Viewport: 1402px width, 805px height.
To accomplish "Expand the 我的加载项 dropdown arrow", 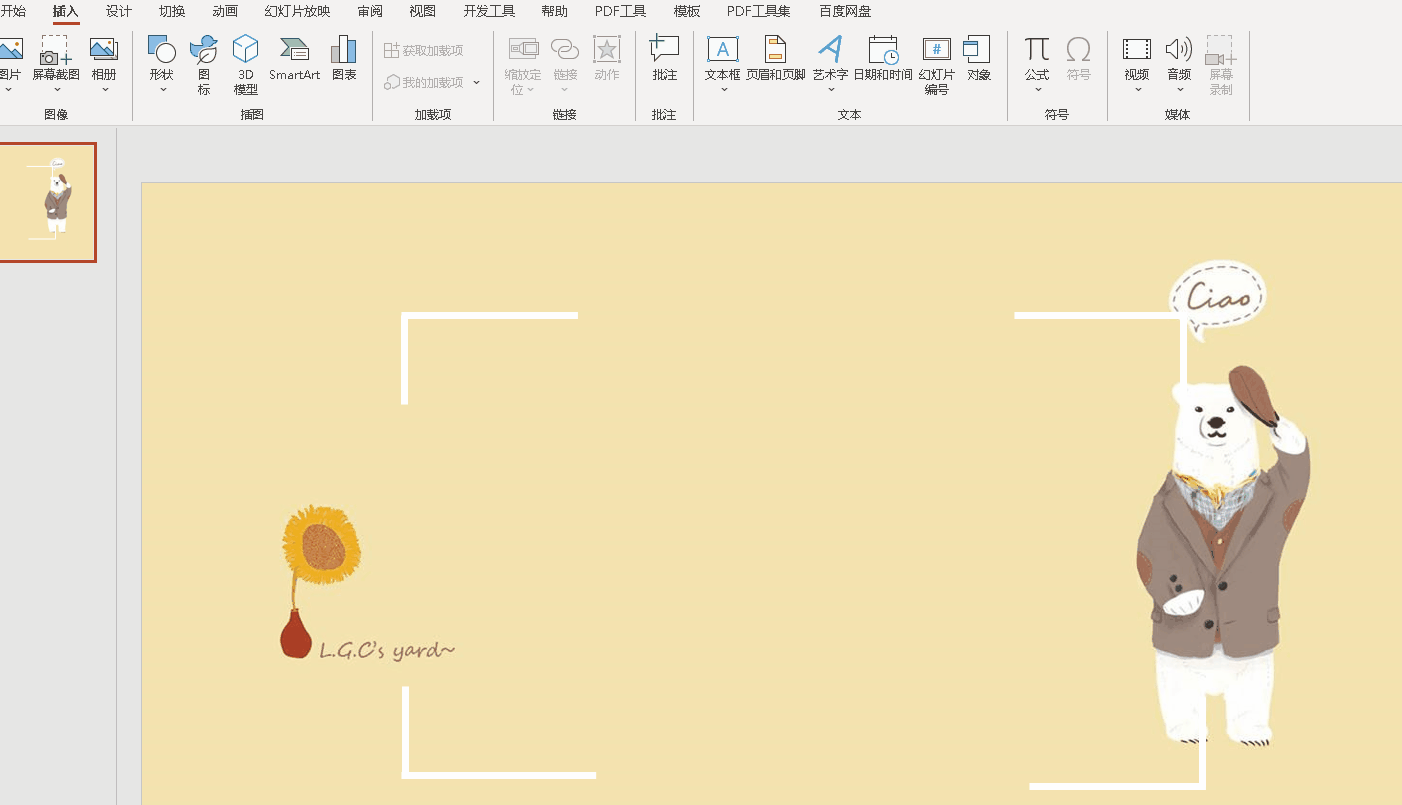I will pyautogui.click(x=477, y=82).
